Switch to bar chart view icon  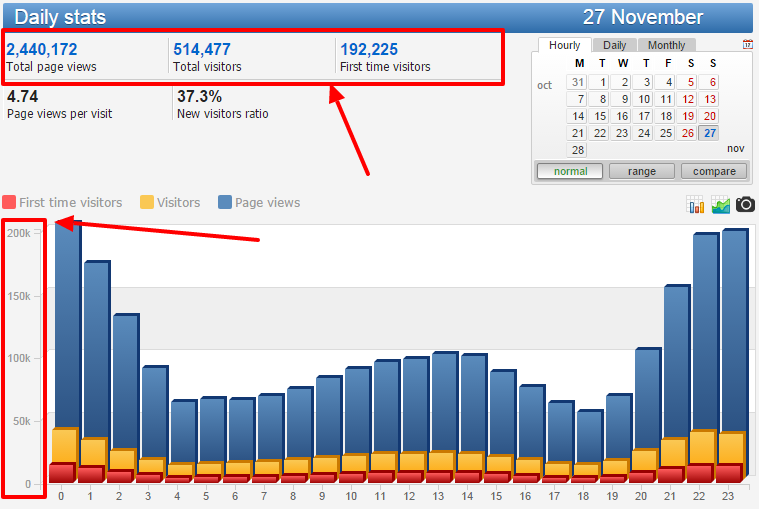coord(696,205)
